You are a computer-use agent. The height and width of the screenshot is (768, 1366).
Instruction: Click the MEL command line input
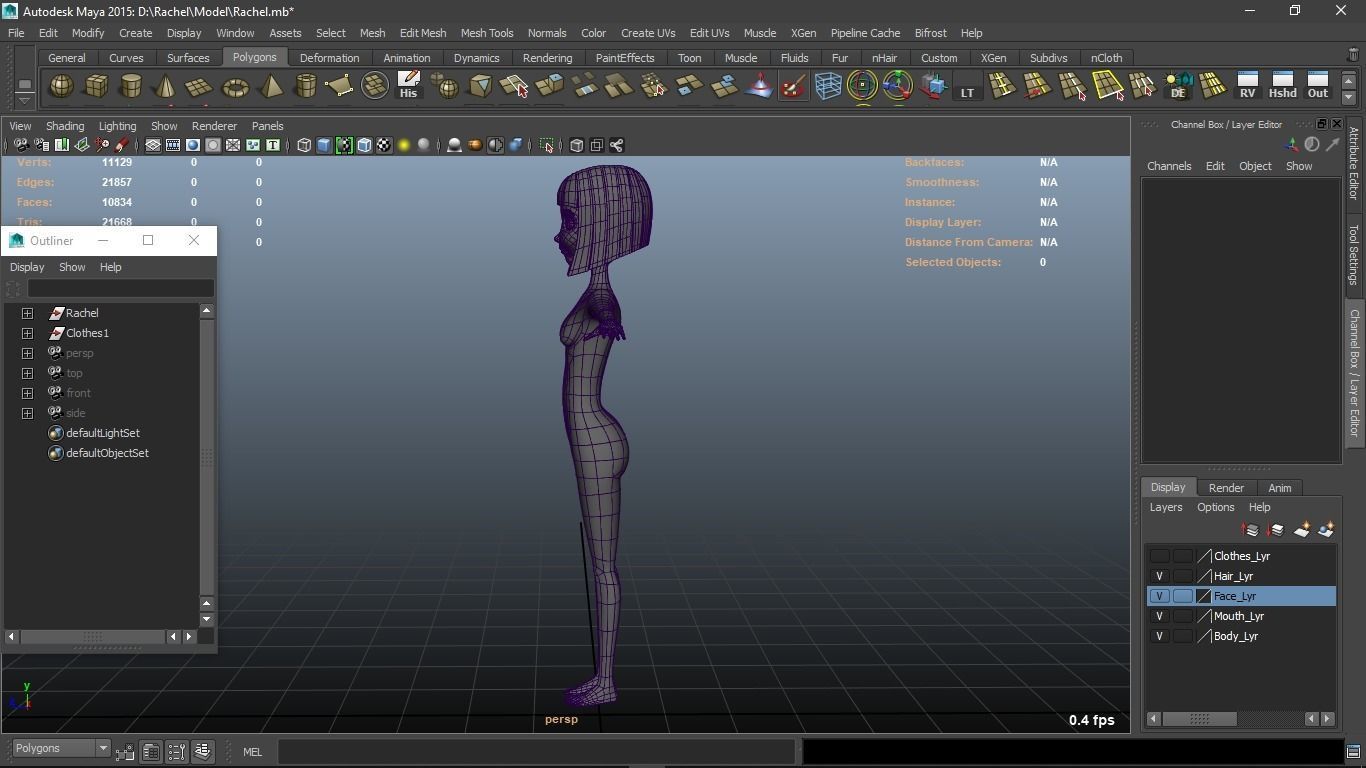click(537, 752)
